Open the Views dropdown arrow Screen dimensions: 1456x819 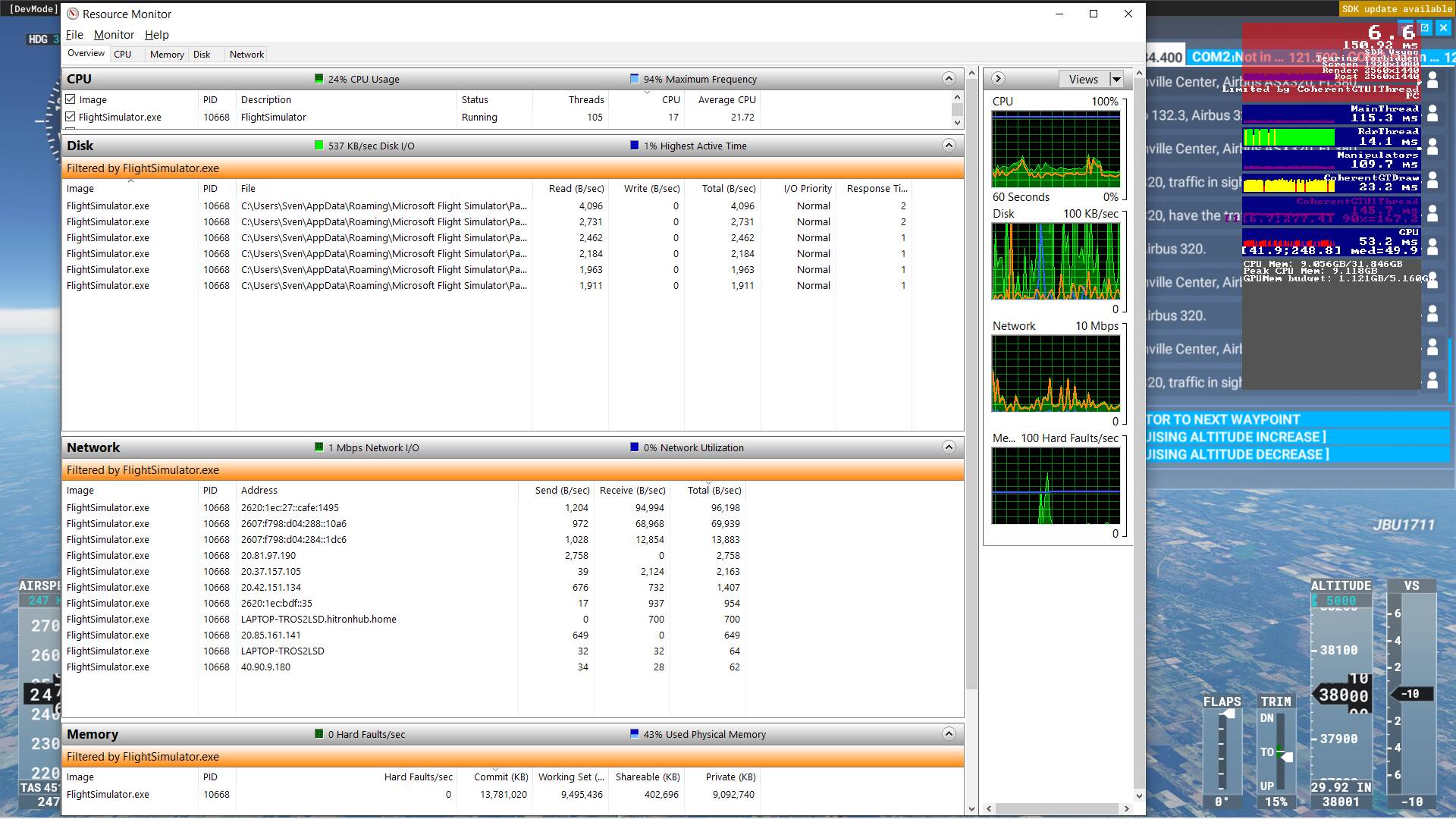point(1116,80)
